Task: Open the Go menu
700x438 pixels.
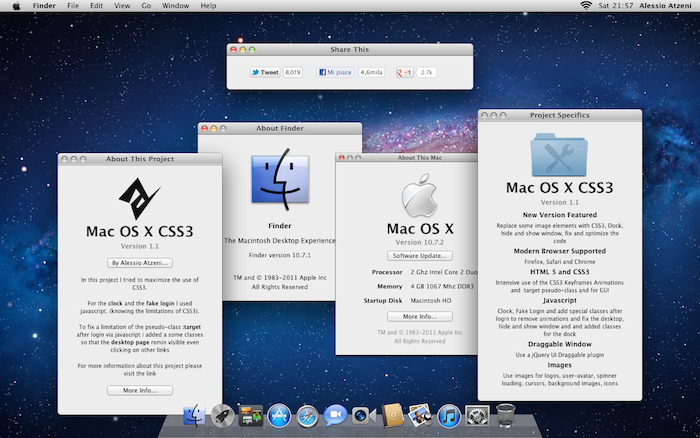Action: pos(146,6)
